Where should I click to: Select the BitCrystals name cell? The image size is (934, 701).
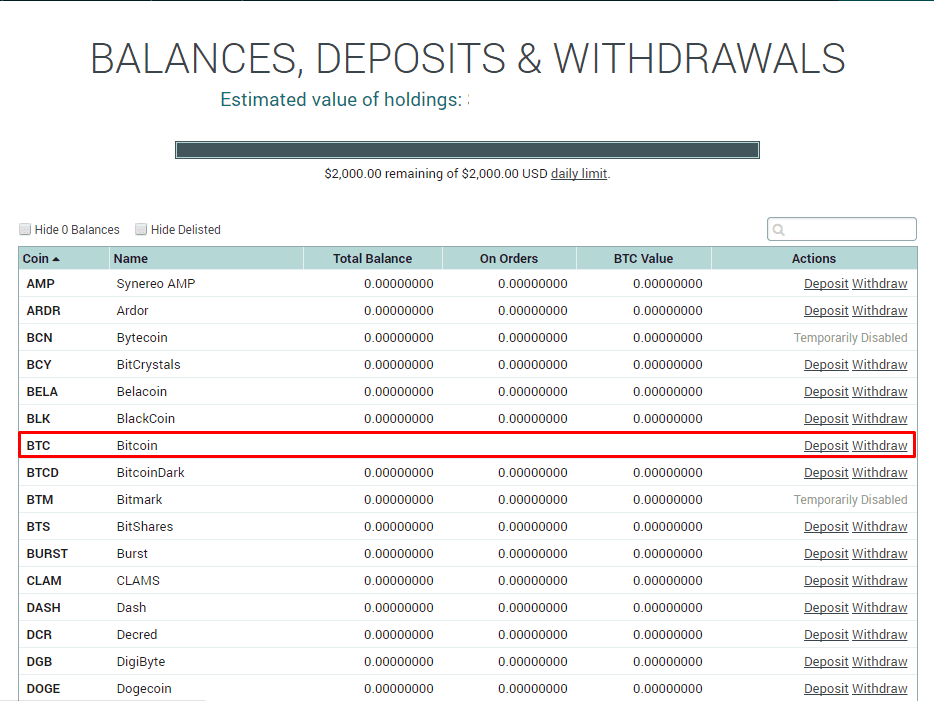(148, 364)
